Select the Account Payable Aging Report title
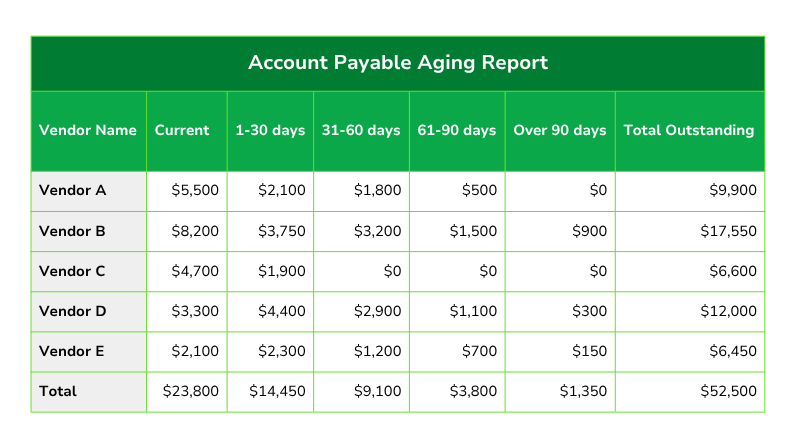 coord(398,63)
